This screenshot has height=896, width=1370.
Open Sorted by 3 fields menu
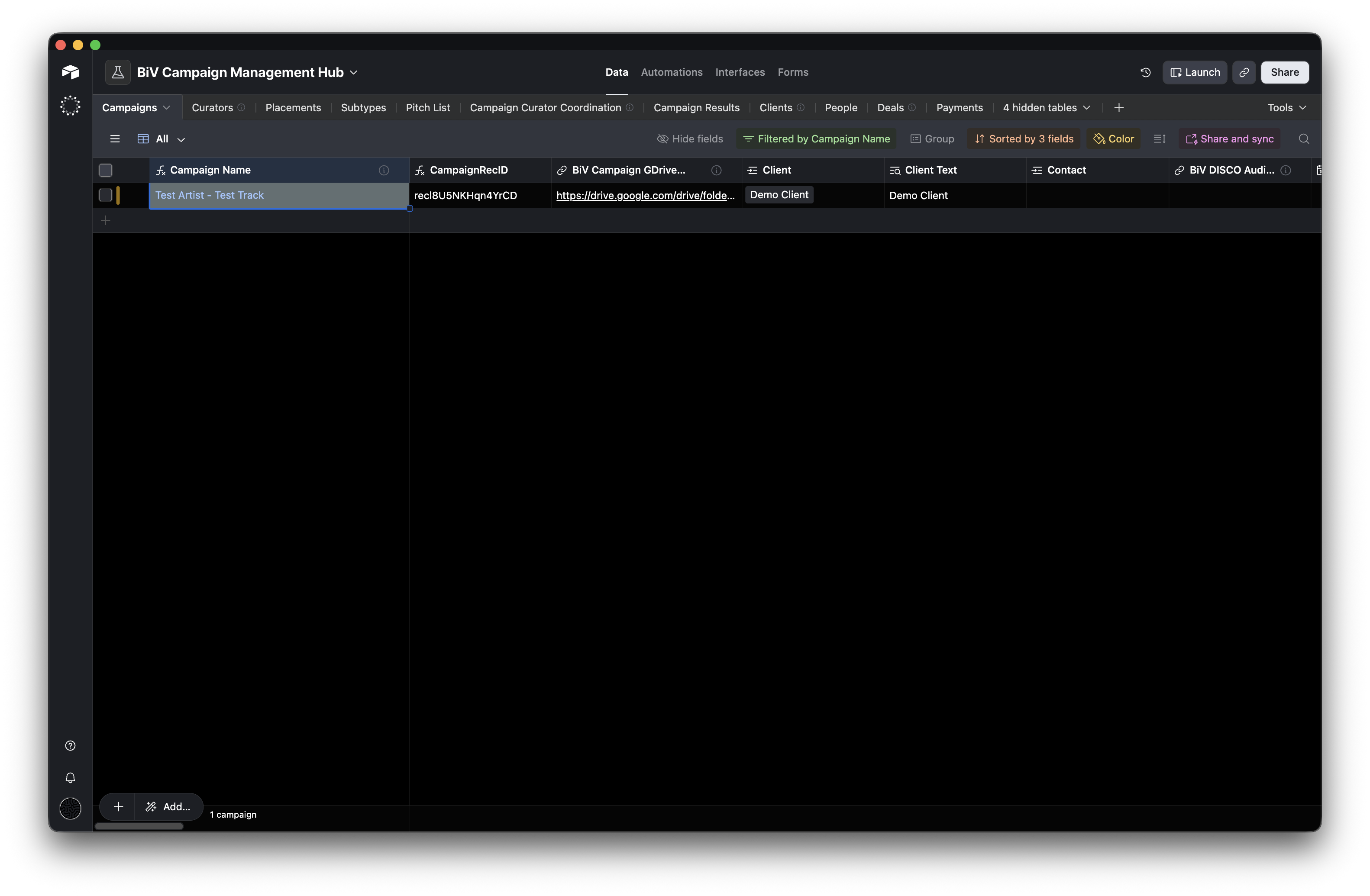click(x=1024, y=139)
